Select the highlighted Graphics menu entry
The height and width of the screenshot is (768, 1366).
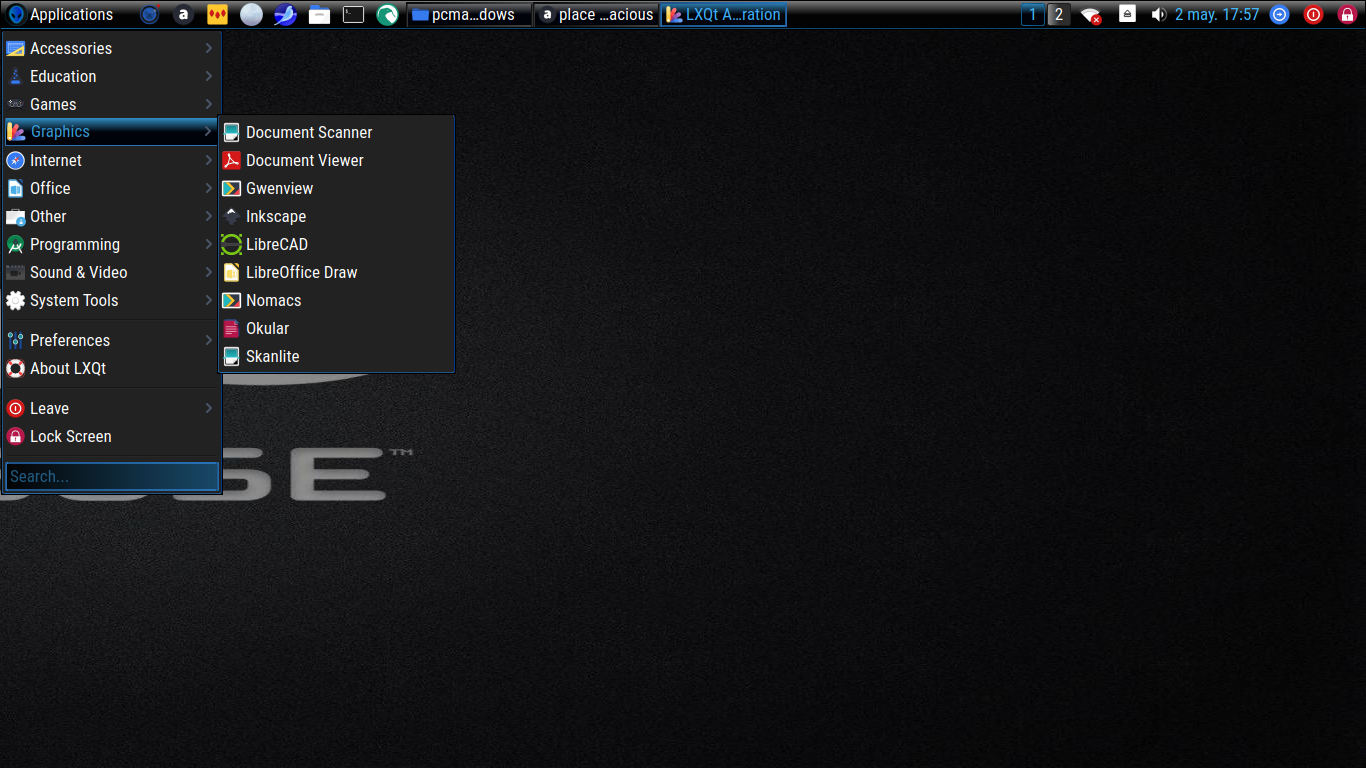(x=111, y=132)
